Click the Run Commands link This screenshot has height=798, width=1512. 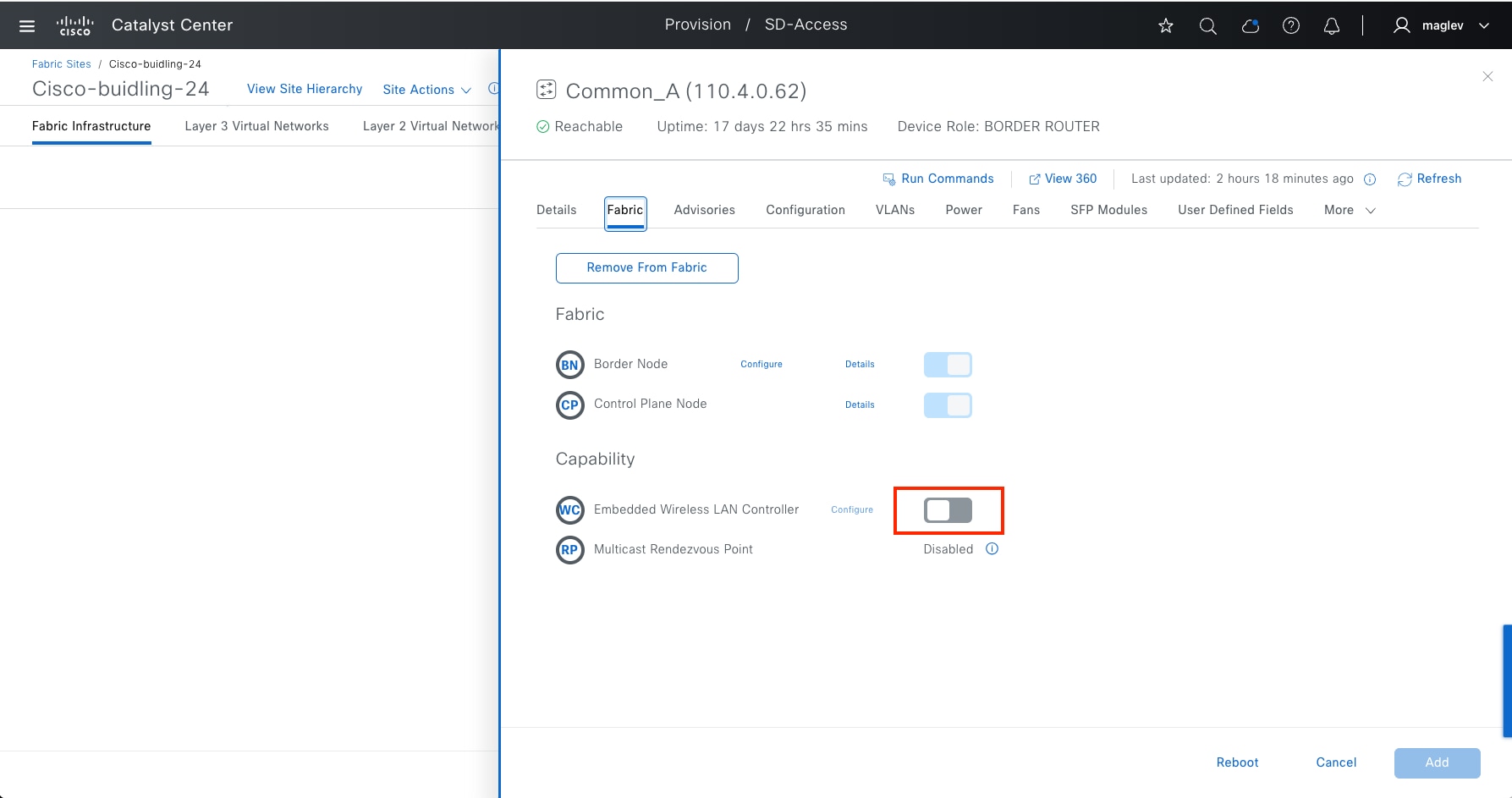[x=948, y=179]
